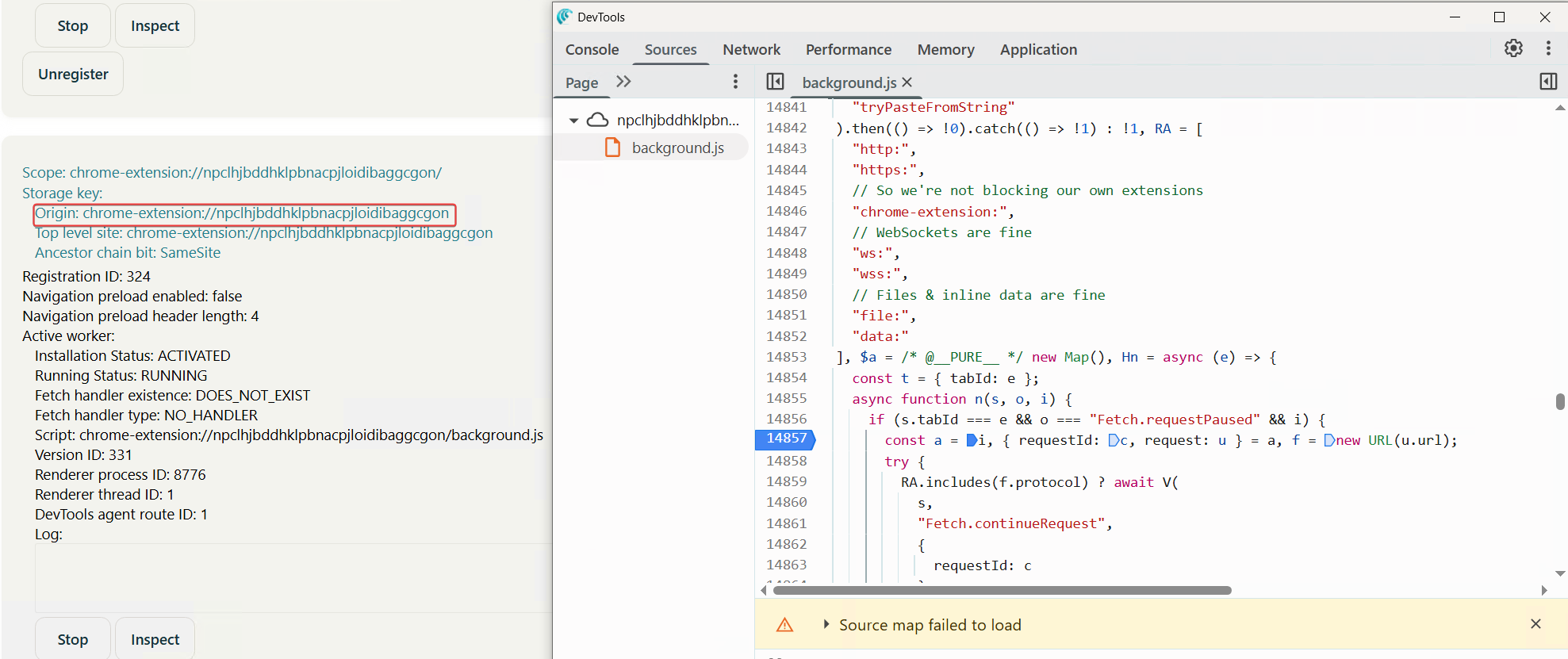Open navigator pane more options menu

(735, 82)
